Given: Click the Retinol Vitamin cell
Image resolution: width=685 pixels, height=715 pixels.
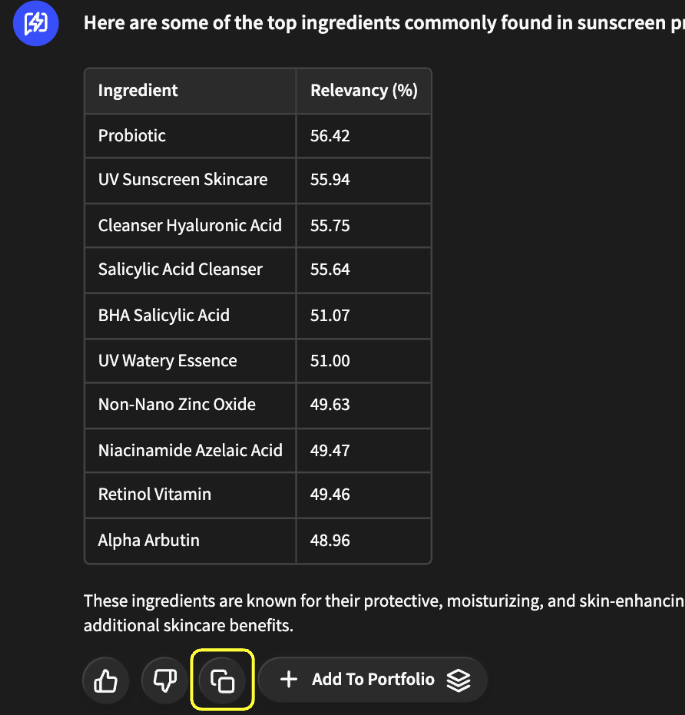Looking at the screenshot, I should coord(155,495).
